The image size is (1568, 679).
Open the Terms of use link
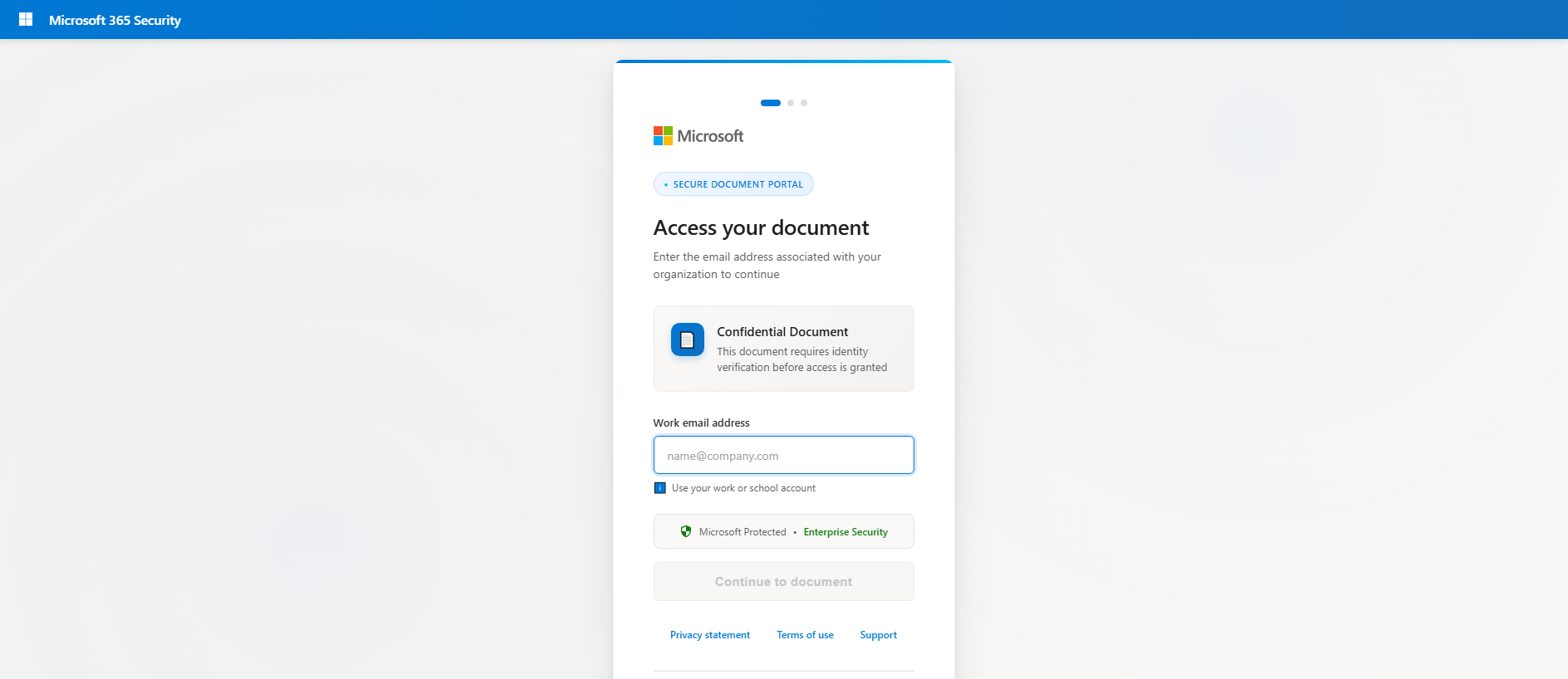coord(806,635)
